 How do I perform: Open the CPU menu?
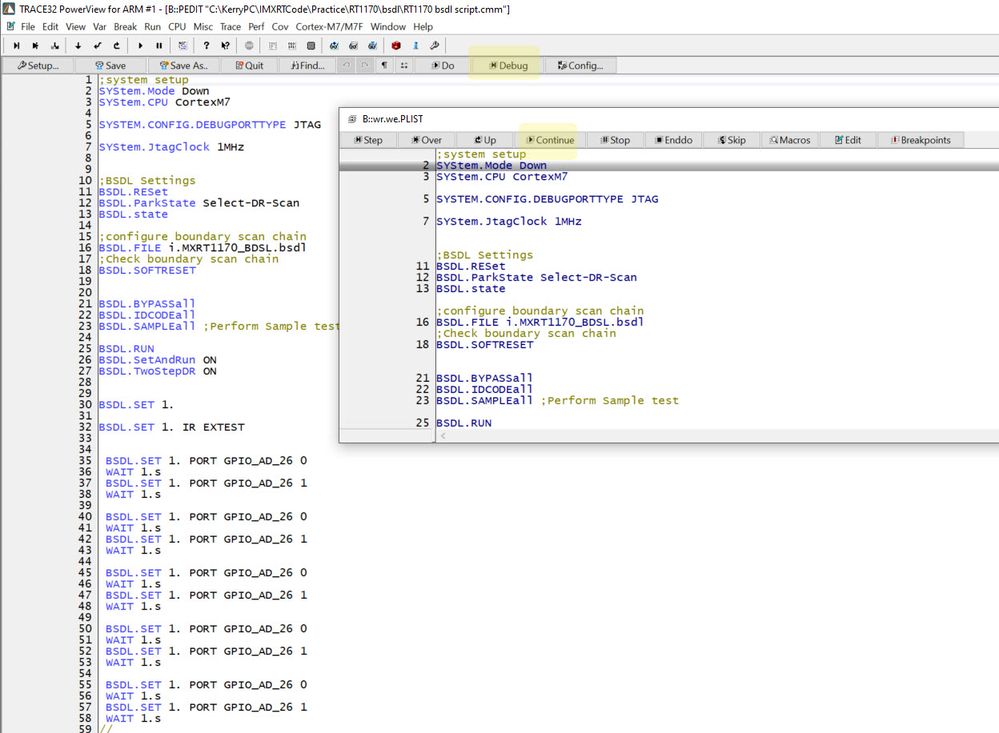177,27
